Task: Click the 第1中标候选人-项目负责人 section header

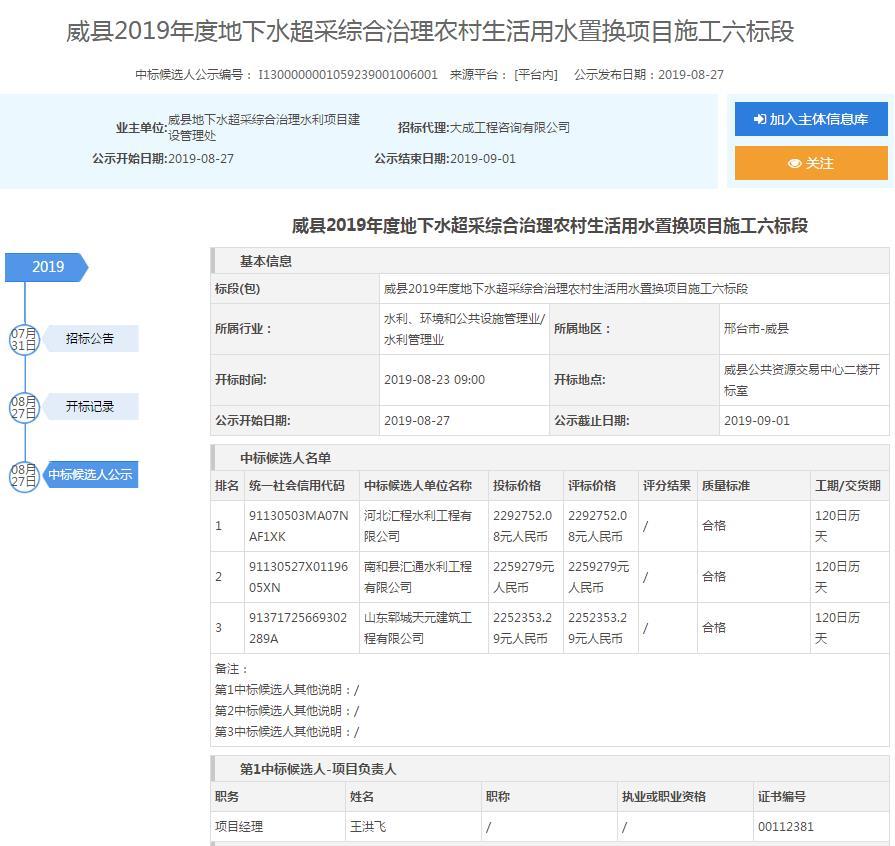Action: click(x=318, y=769)
